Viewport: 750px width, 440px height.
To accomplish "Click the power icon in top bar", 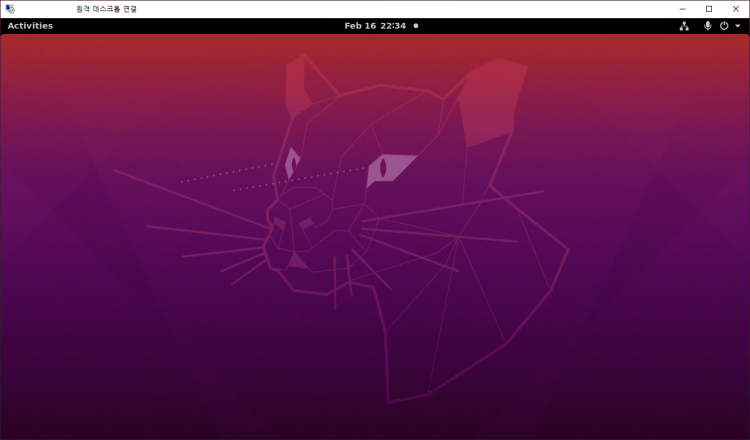I will tap(724, 26).
